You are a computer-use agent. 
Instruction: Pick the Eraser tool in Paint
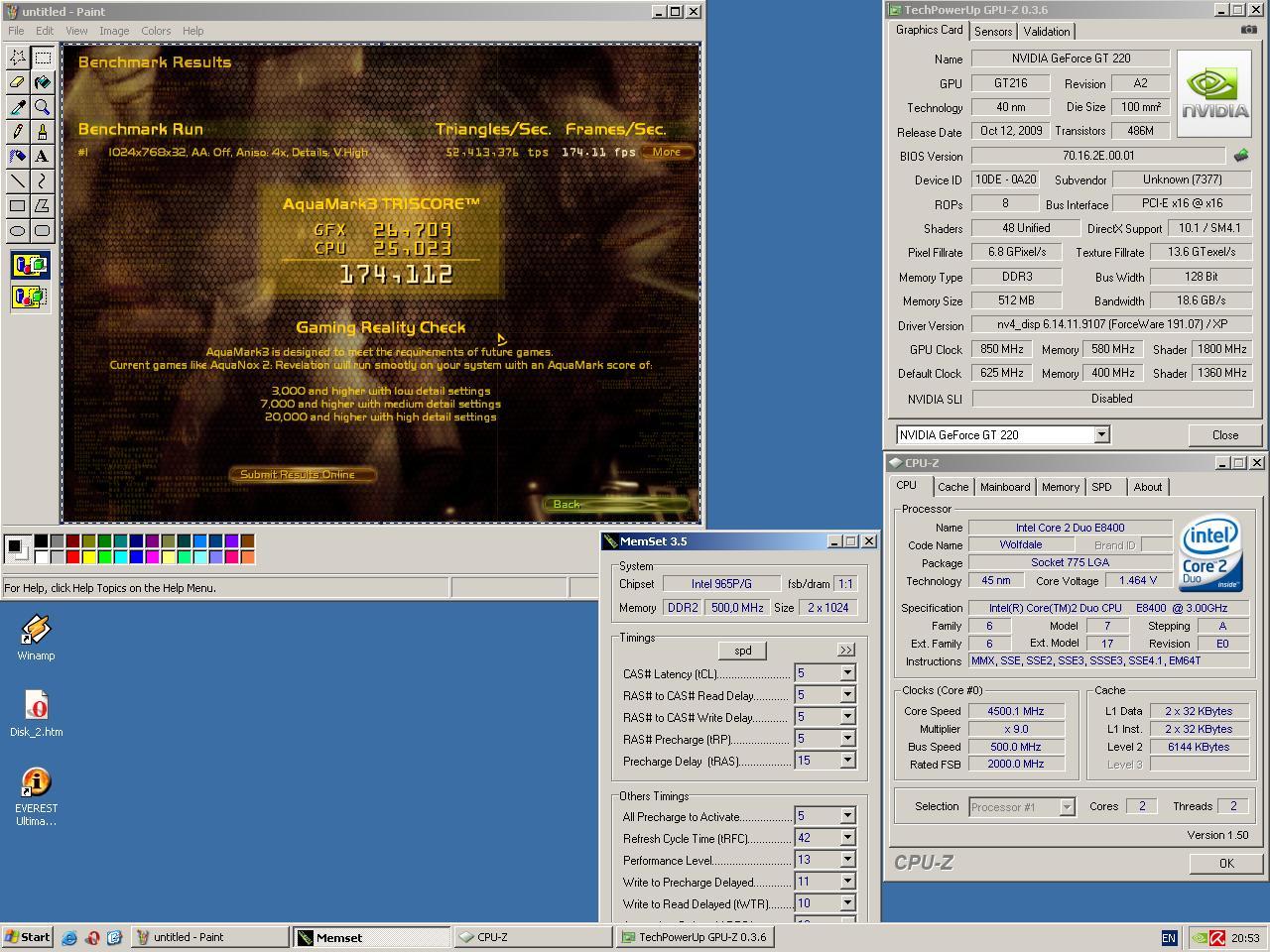18,82
